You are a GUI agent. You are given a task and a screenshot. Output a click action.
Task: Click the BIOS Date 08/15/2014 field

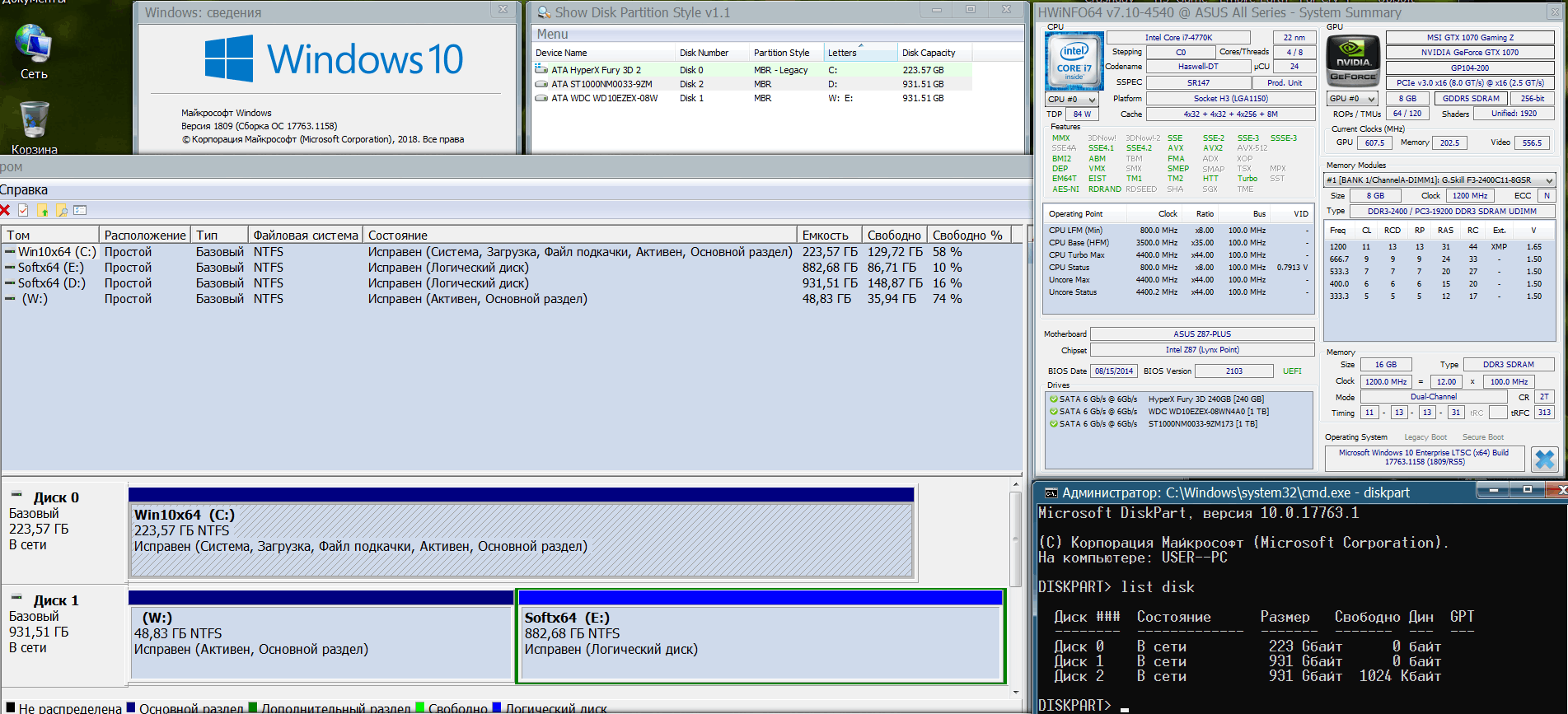[x=1114, y=371]
